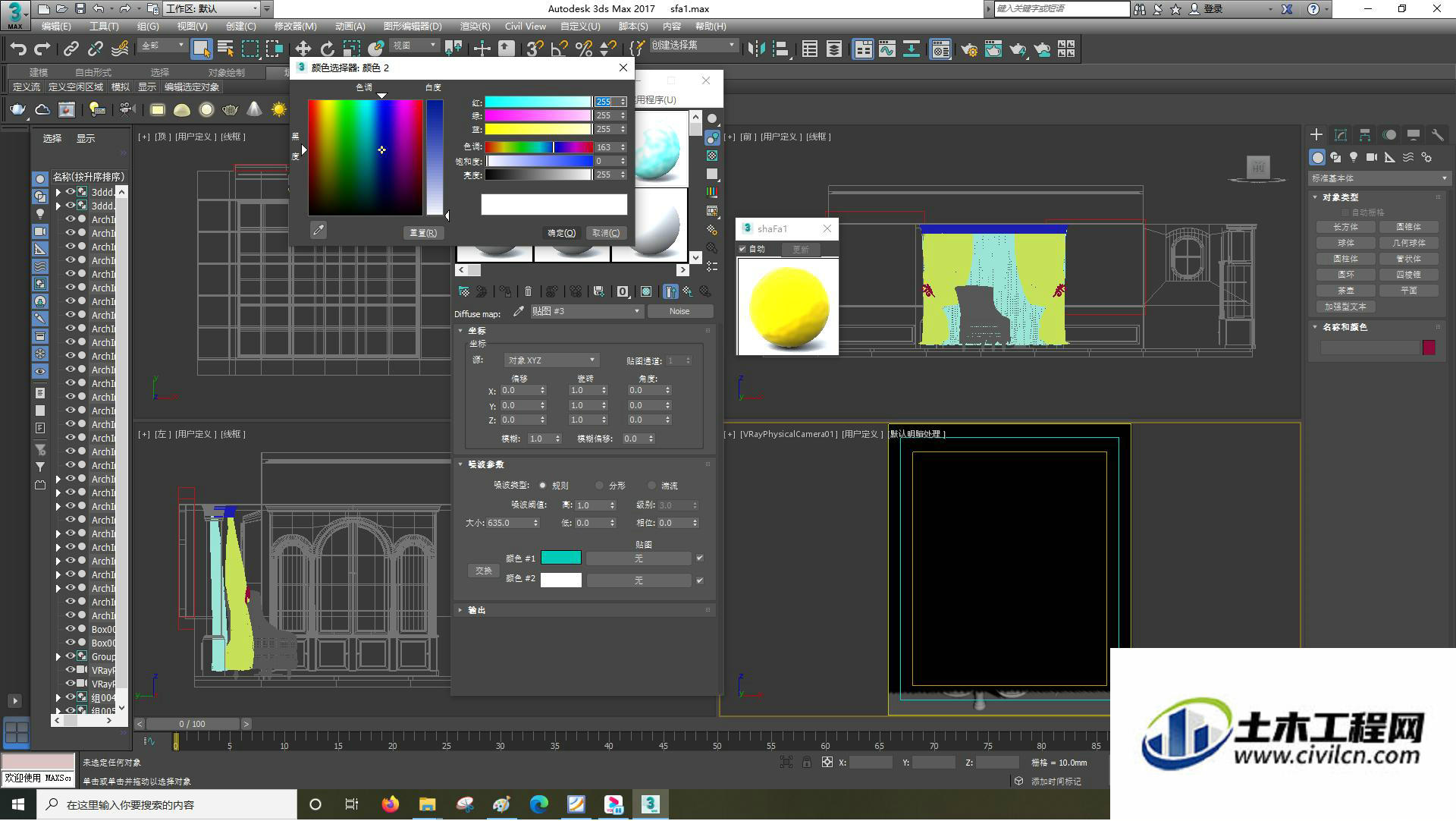Click the sun light icon in shelf toolbar
Image resolution: width=1456 pixels, height=821 pixels.
[279, 110]
